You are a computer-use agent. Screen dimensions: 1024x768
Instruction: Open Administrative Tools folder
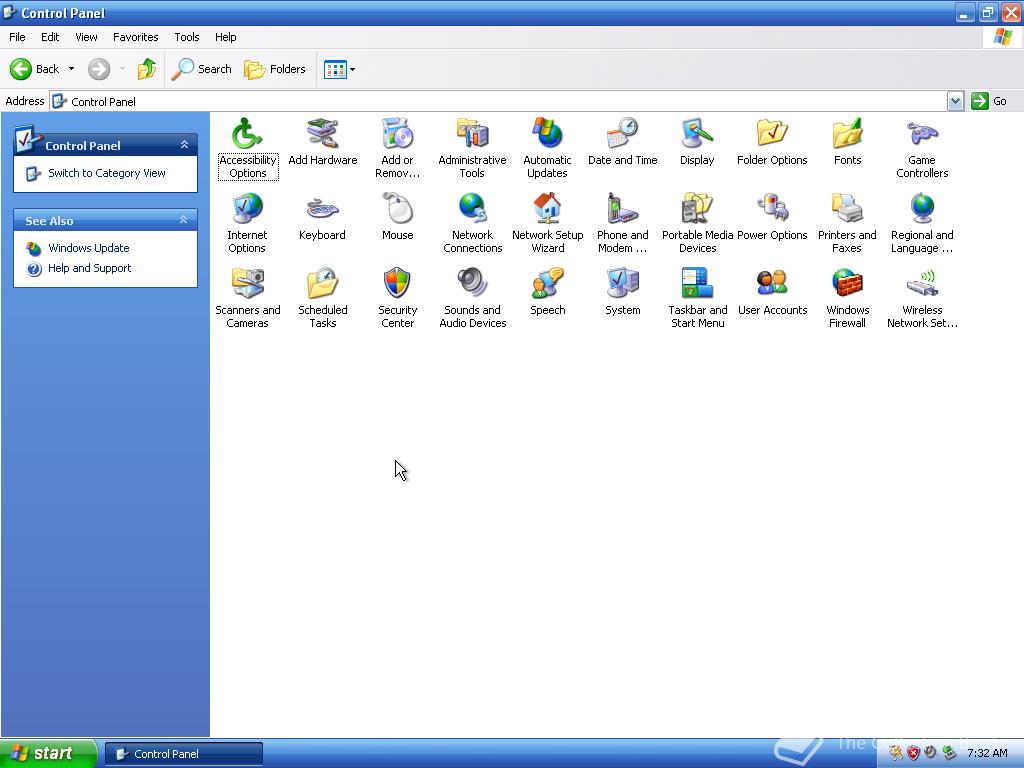[x=472, y=148]
